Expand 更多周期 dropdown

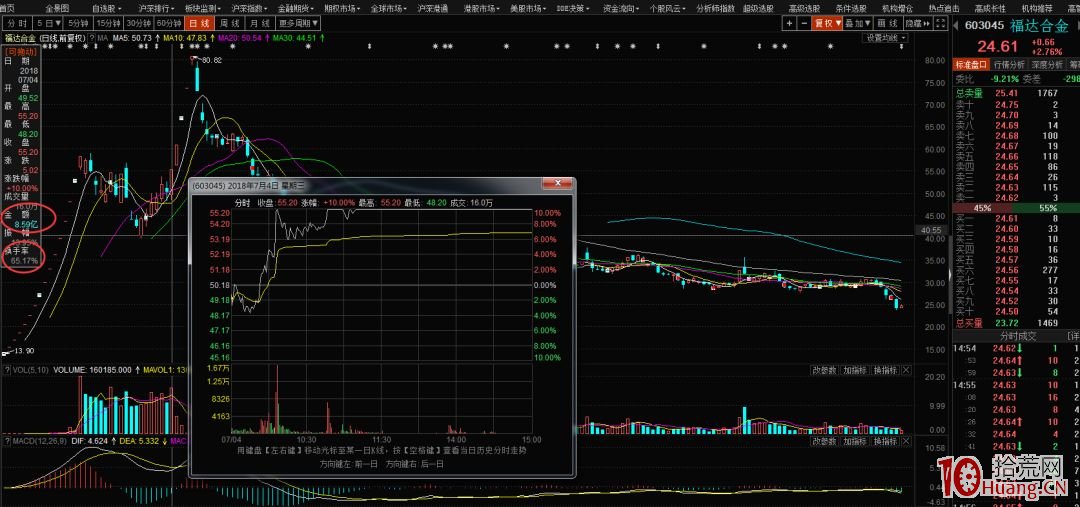(297, 23)
